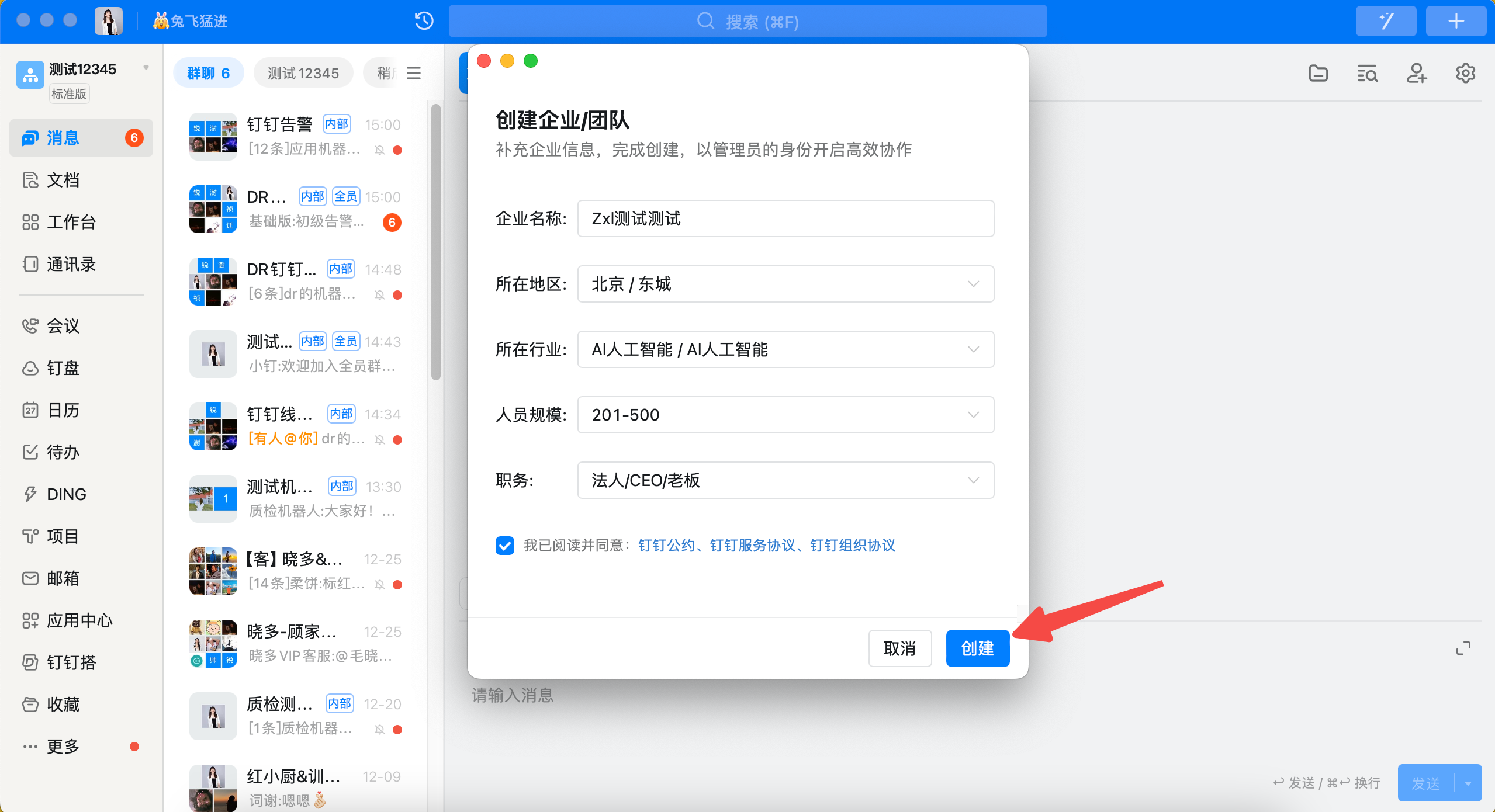This screenshot has width=1495, height=812.
Task: Open the 发送 button dropdown arrow
Action: (1468, 783)
